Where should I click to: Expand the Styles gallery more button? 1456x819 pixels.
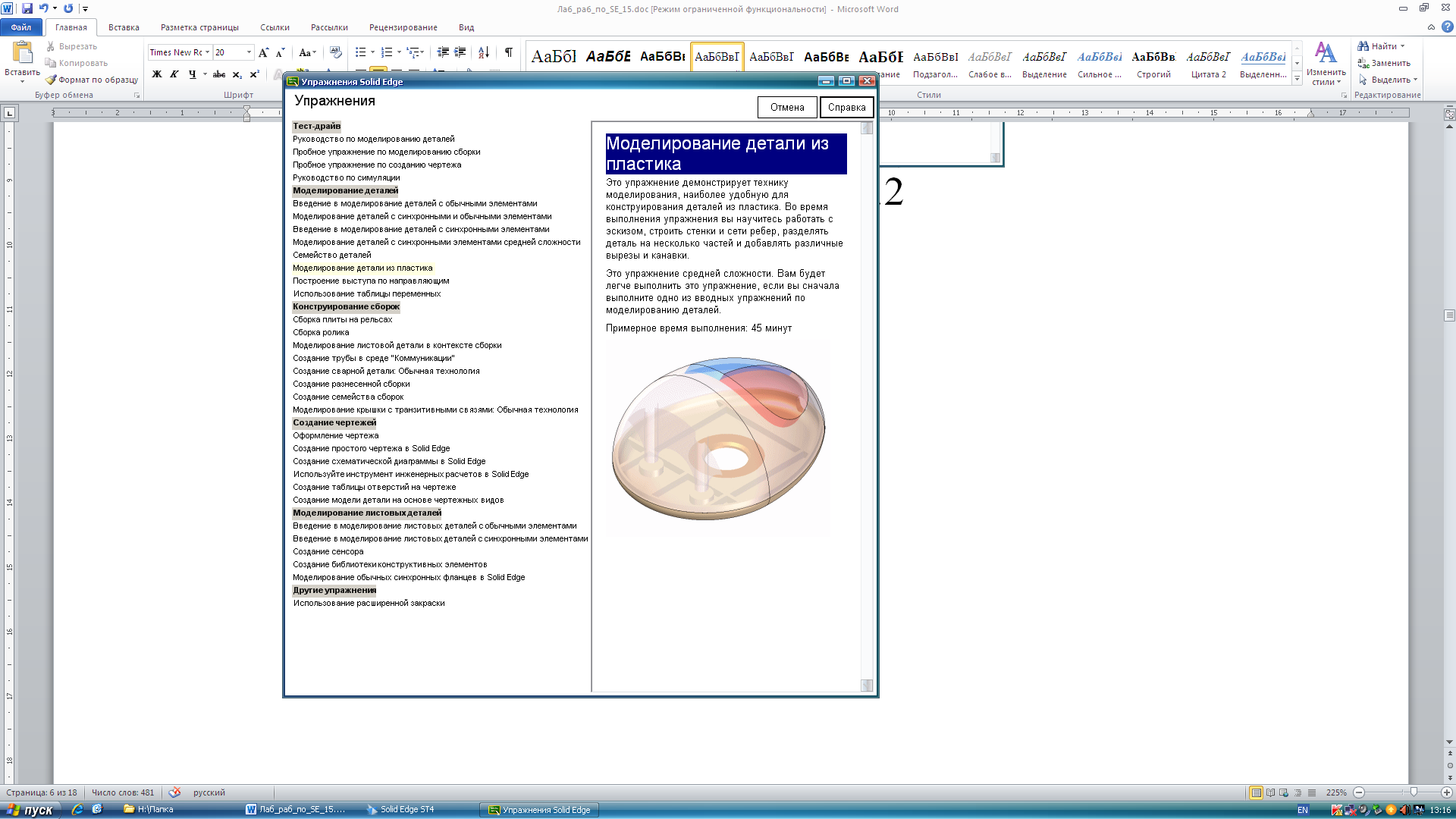tap(1298, 78)
